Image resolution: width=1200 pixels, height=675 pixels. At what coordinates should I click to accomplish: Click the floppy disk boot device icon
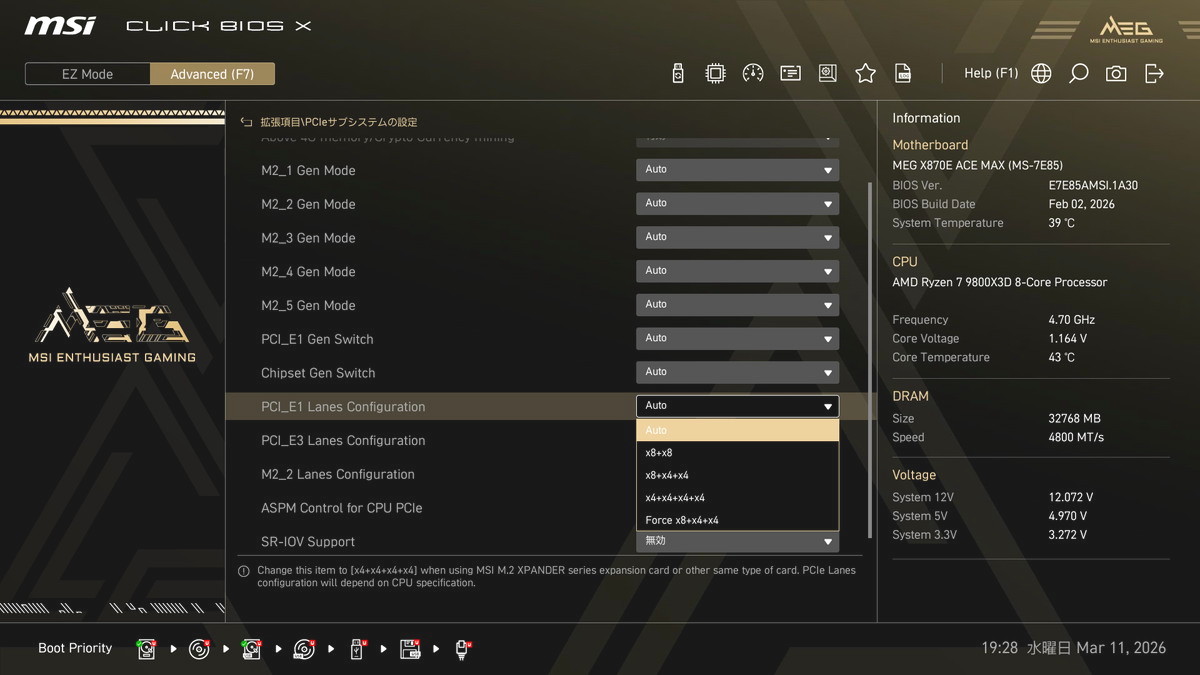(410, 649)
